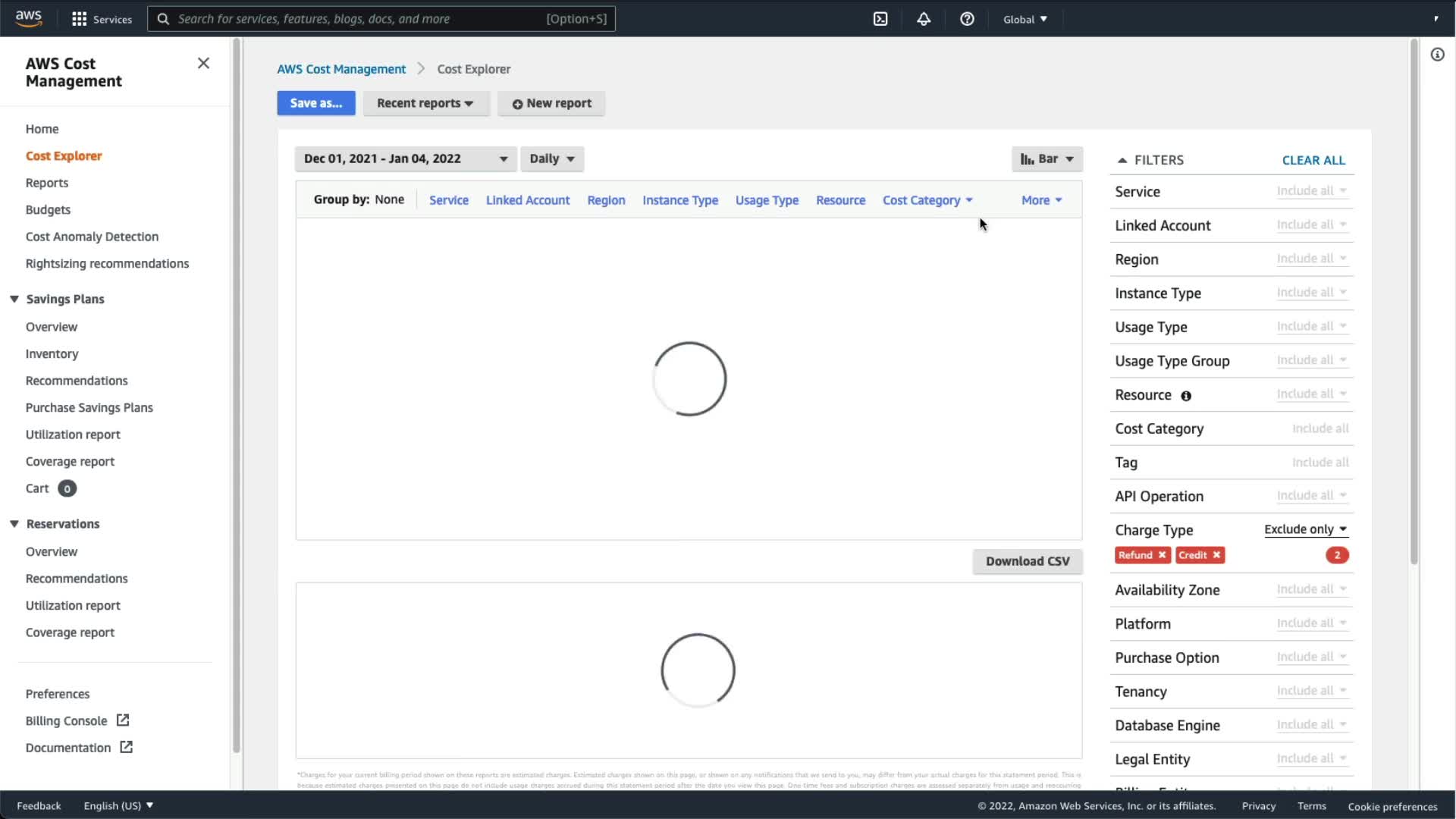Click the search services input field

(356, 19)
